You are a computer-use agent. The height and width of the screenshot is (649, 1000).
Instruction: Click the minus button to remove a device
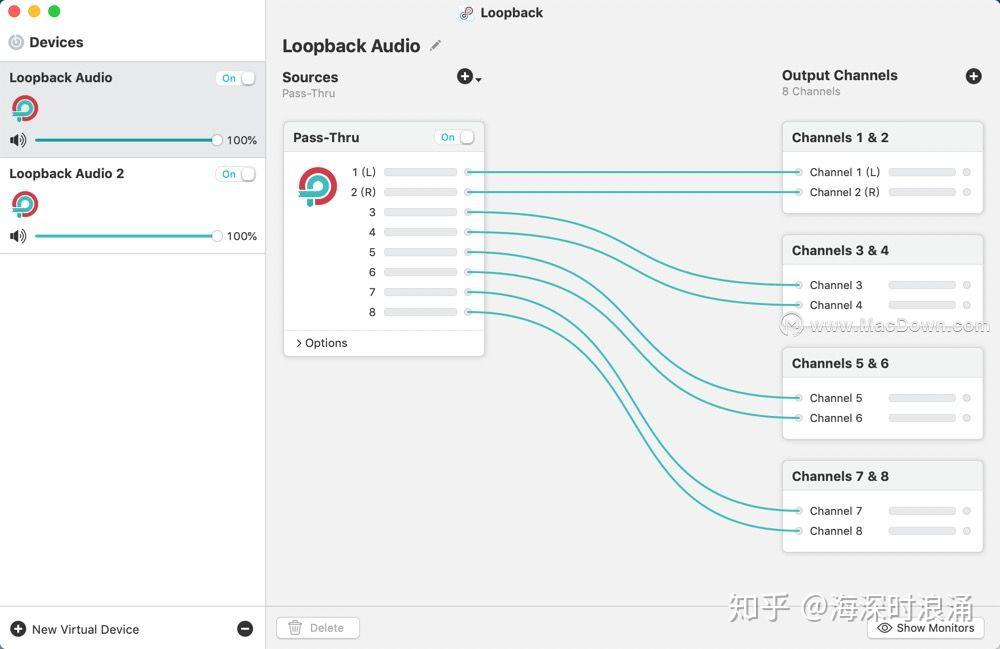(245, 629)
